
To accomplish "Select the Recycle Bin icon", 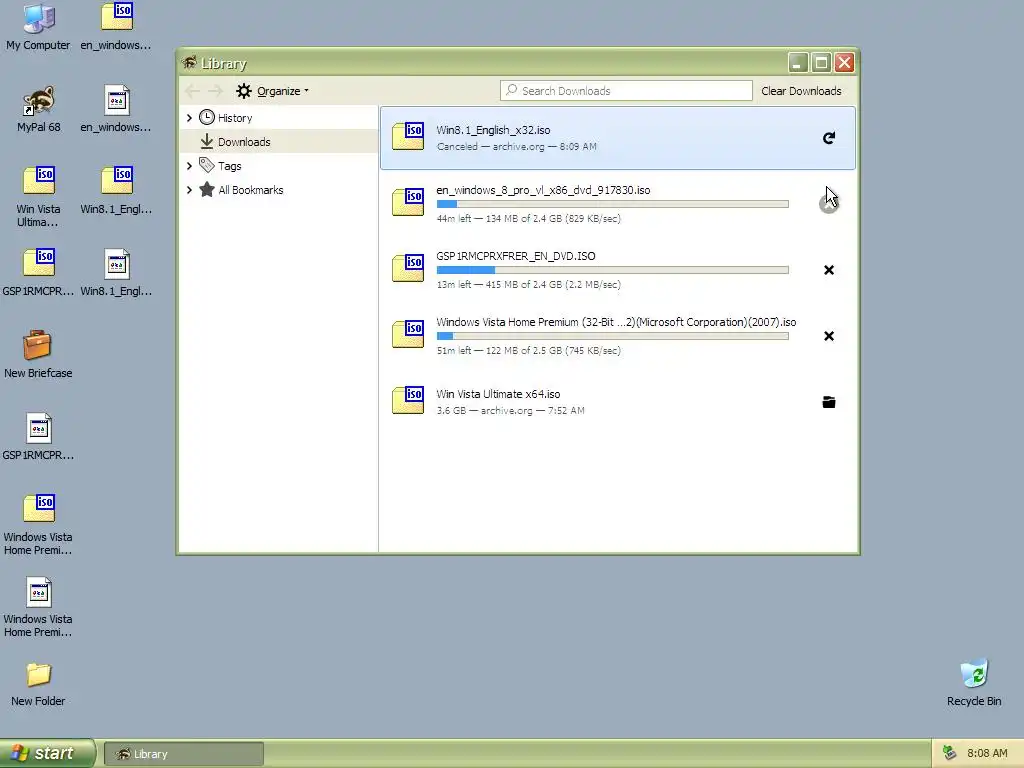I will click(974, 683).
